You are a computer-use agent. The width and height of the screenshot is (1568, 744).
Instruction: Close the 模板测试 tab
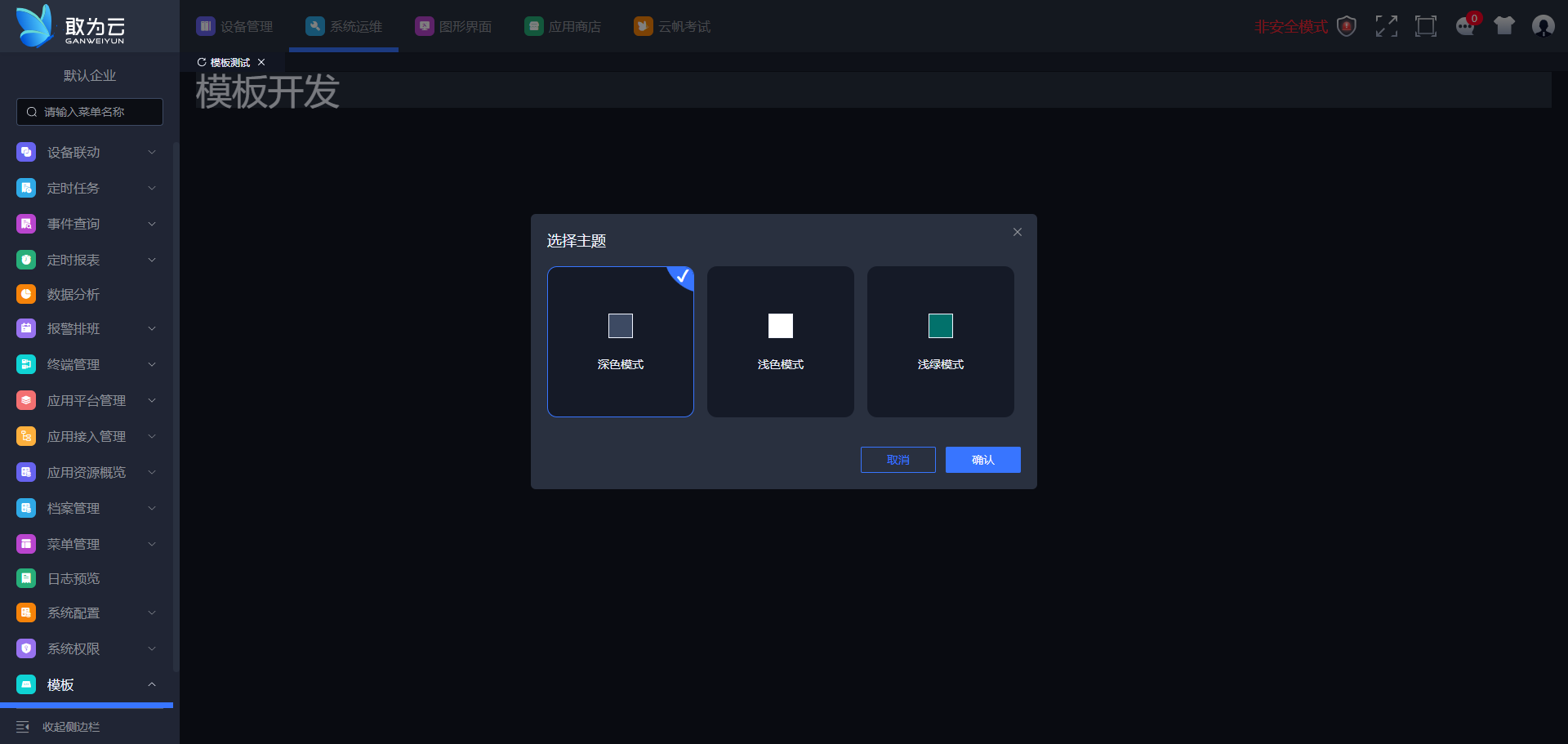pyautogui.click(x=261, y=62)
